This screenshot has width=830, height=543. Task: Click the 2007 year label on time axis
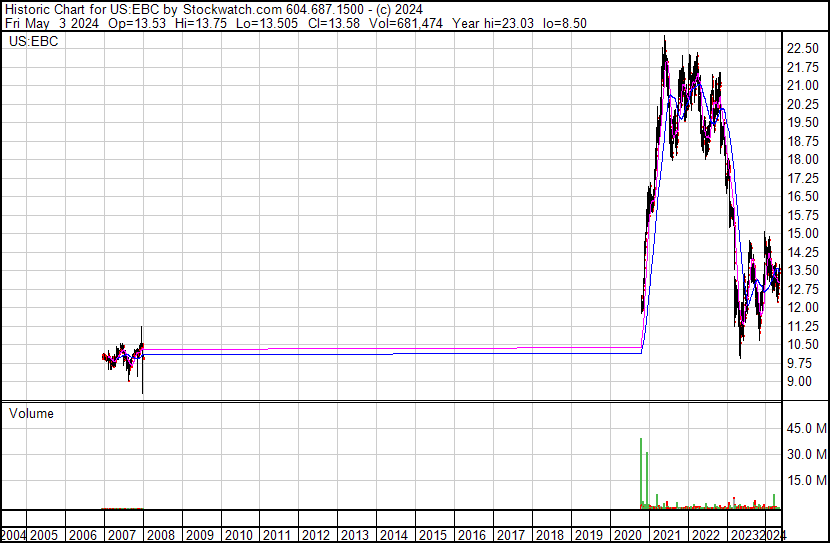click(122, 535)
